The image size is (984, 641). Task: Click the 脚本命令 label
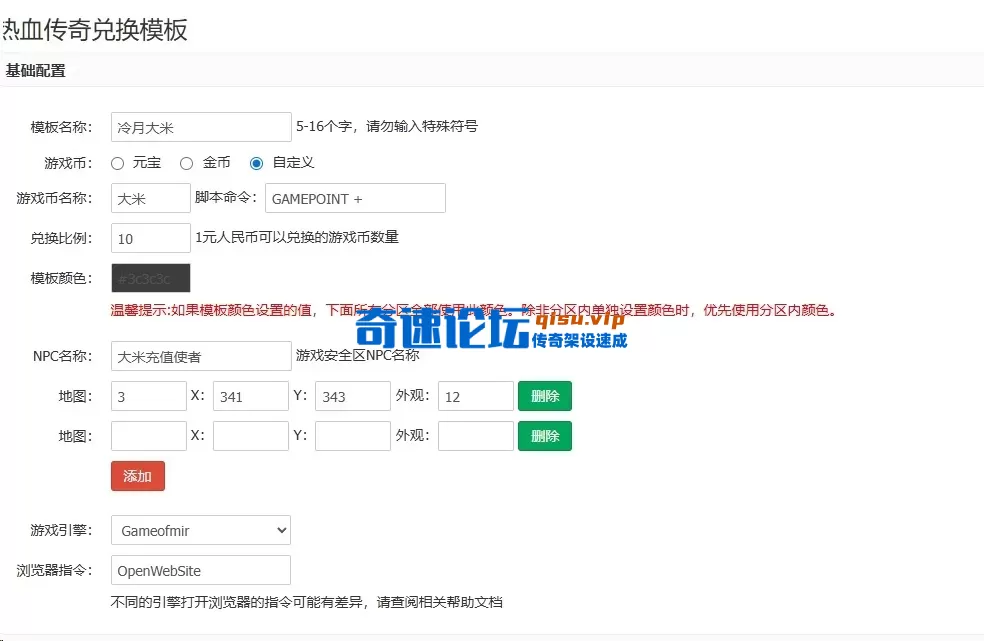226,197
